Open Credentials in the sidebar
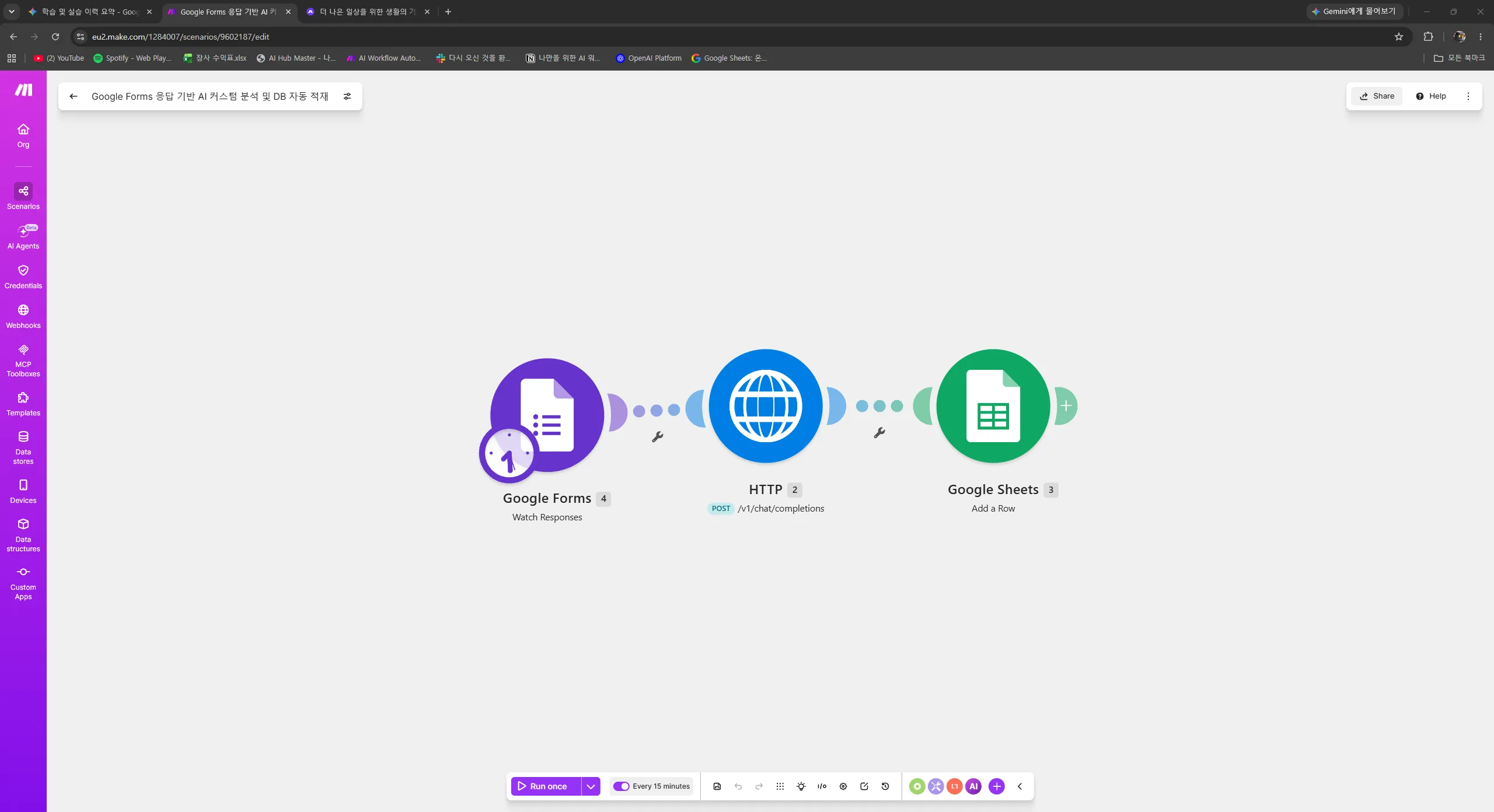The height and width of the screenshot is (812, 1494). 23,276
